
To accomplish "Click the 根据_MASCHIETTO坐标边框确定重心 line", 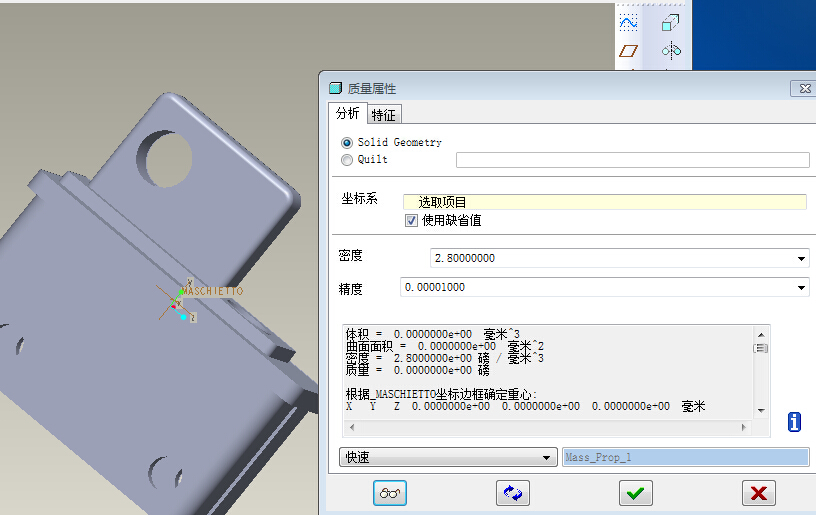I will (x=441, y=394).
